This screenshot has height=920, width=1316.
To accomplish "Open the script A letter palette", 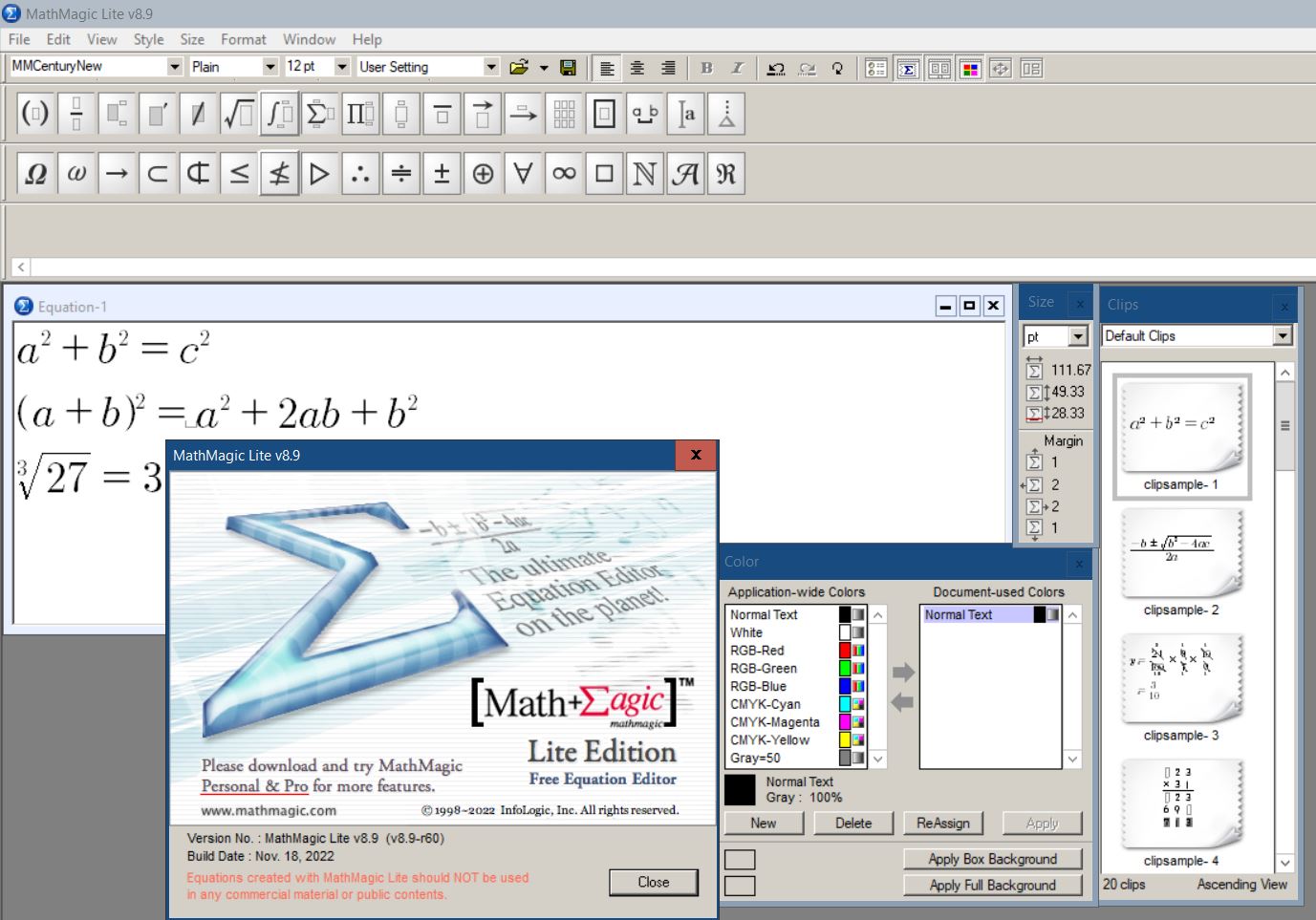I will pyautogui.click(x=685, y=174).
